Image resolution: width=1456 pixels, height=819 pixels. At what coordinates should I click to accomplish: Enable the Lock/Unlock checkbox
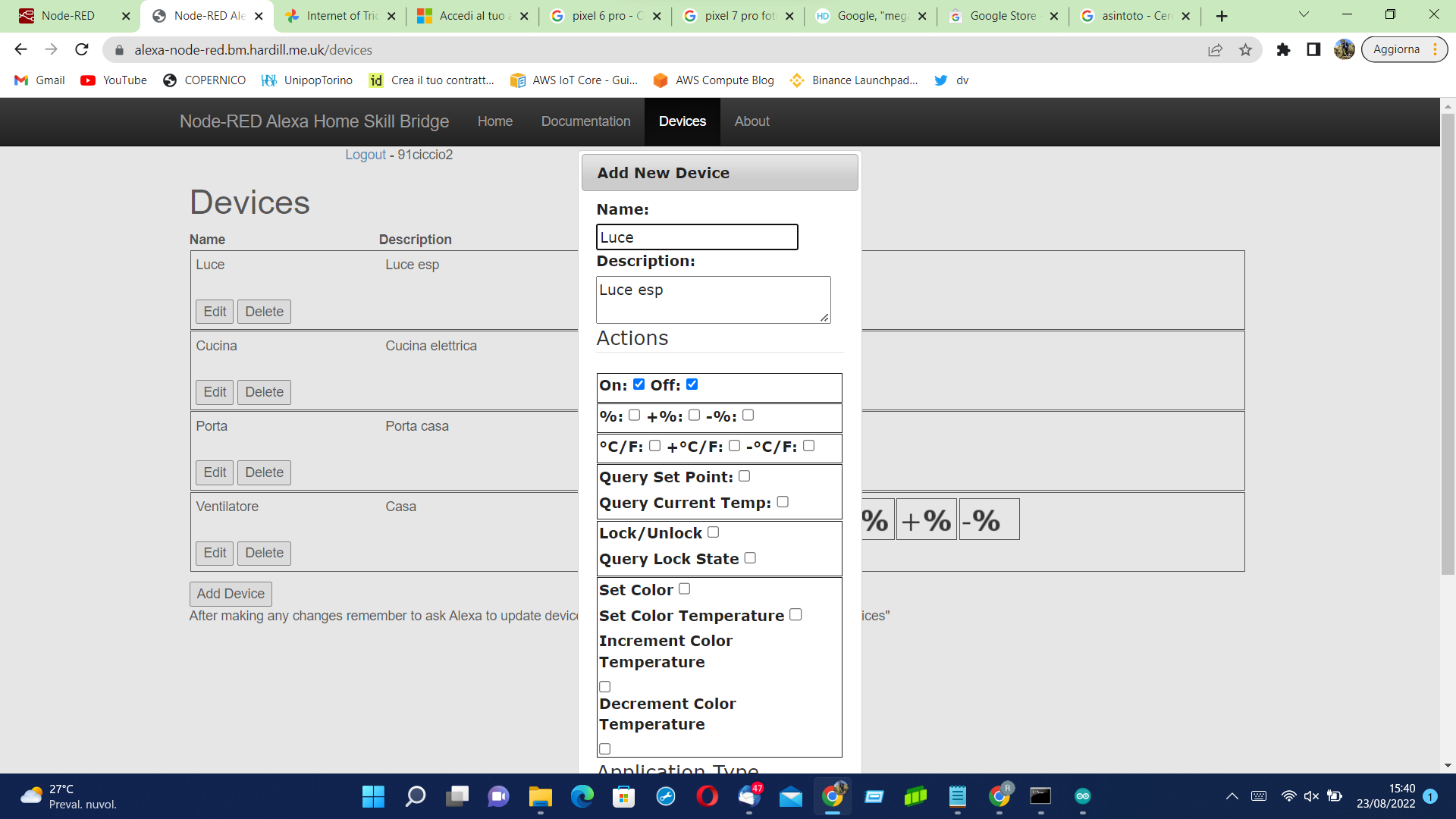(713, 532)
